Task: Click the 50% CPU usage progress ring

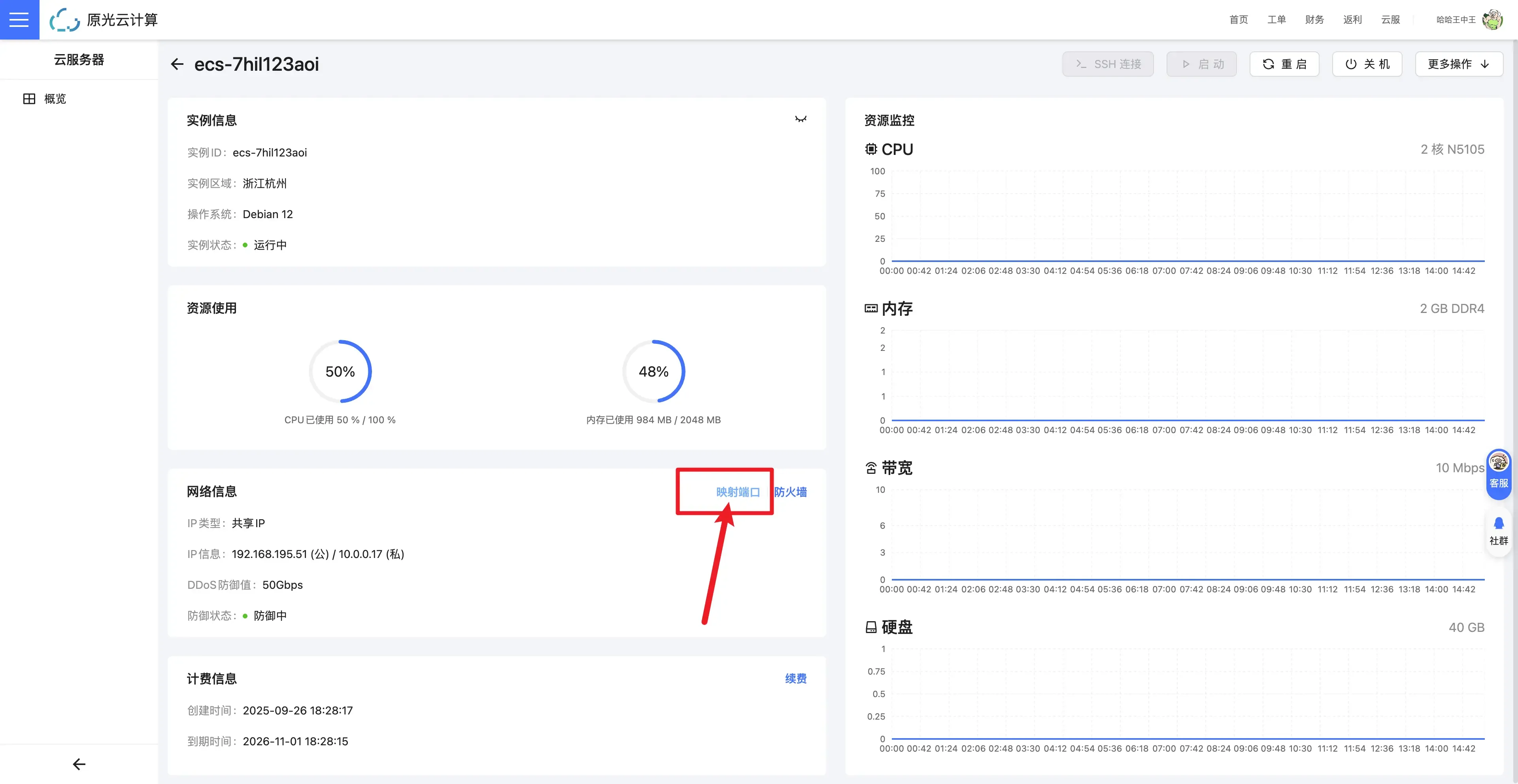Action: pyautogui.click(x=340, y=372)
